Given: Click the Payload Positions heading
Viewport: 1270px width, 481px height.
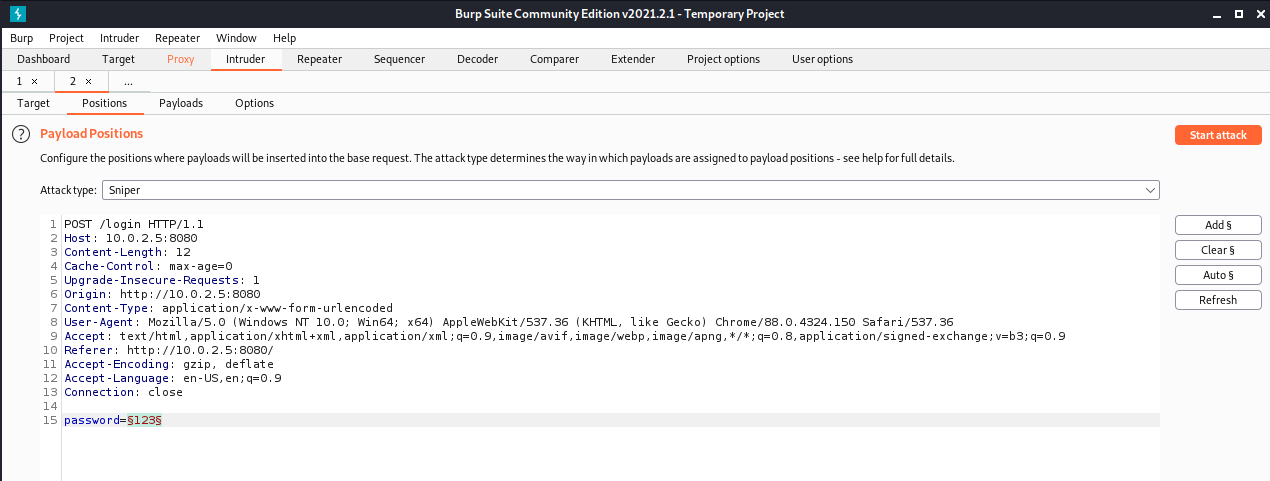Looking at the screenshot, I should tap(91, 134).
